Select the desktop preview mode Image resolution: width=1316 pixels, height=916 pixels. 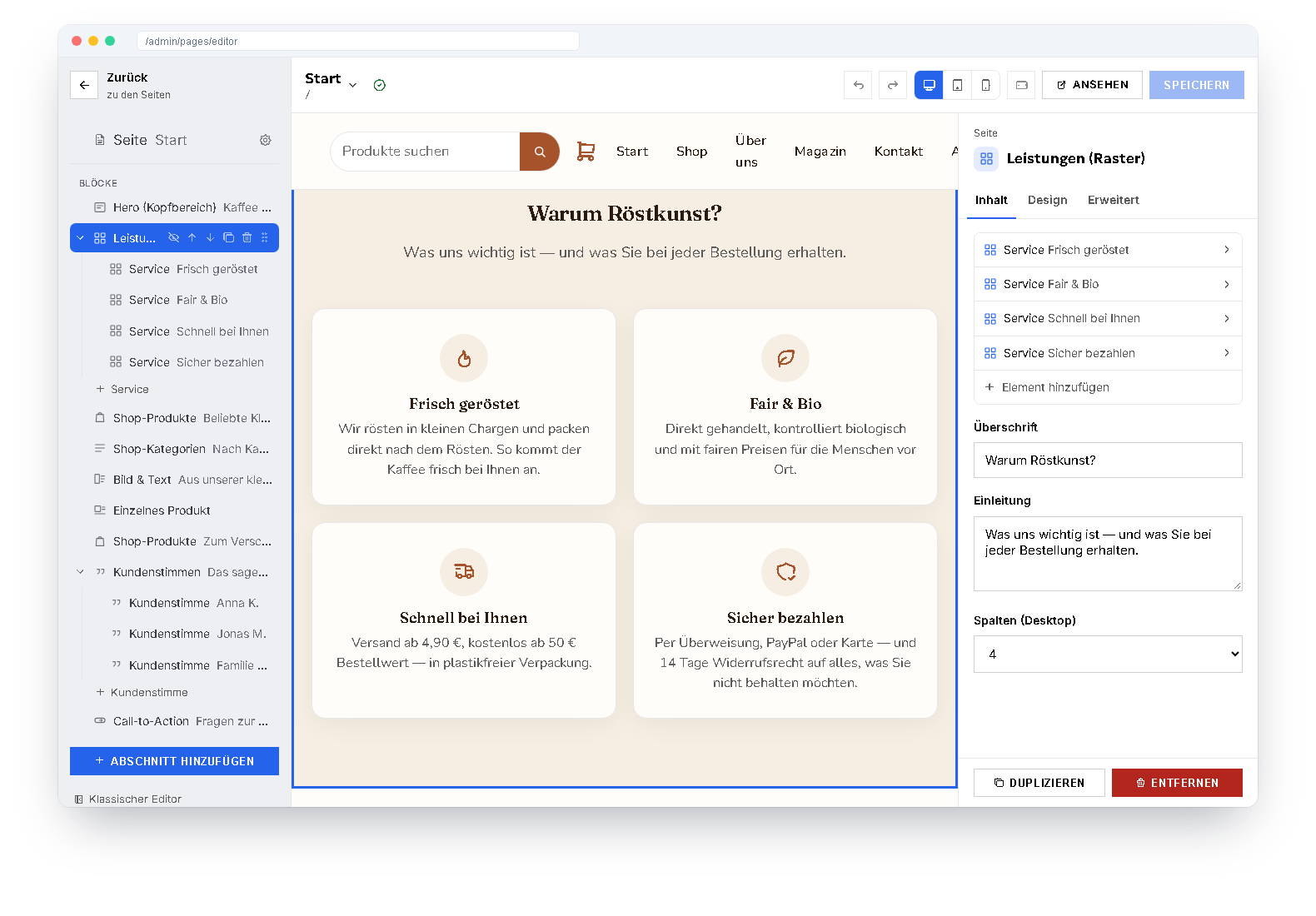(930, 85)
